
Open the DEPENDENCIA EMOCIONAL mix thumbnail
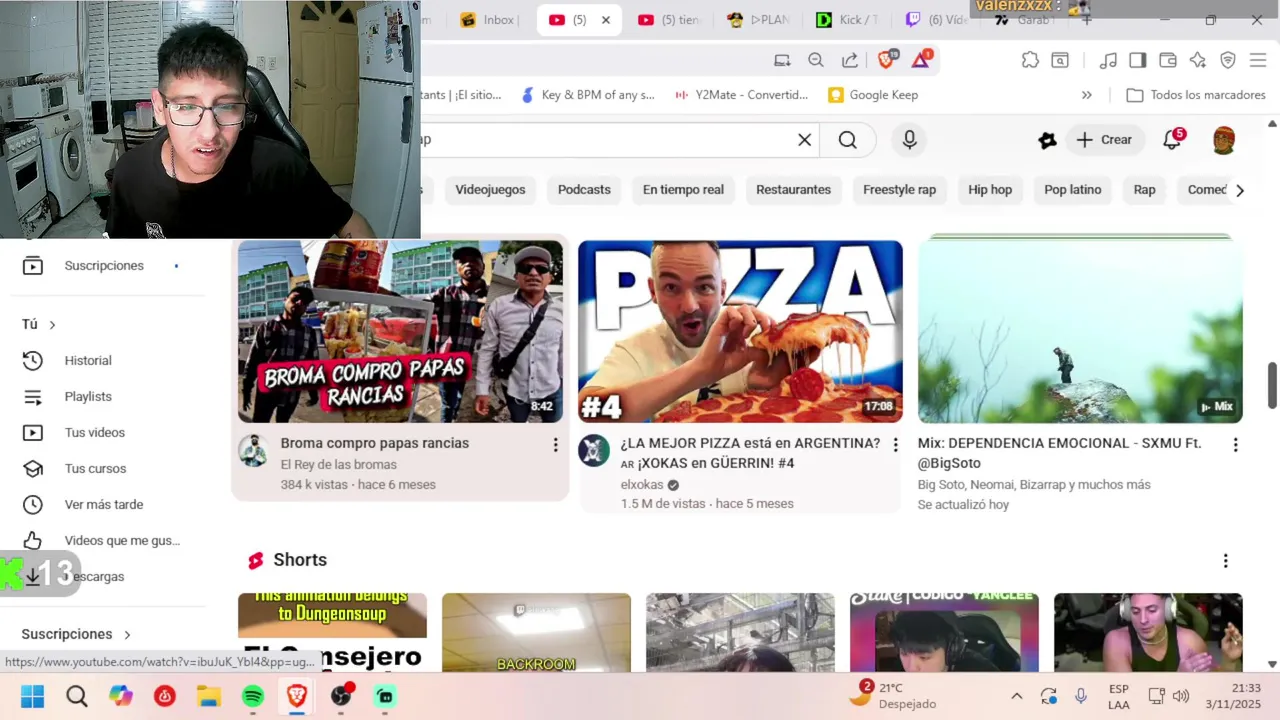click(x=1080, y=331)
